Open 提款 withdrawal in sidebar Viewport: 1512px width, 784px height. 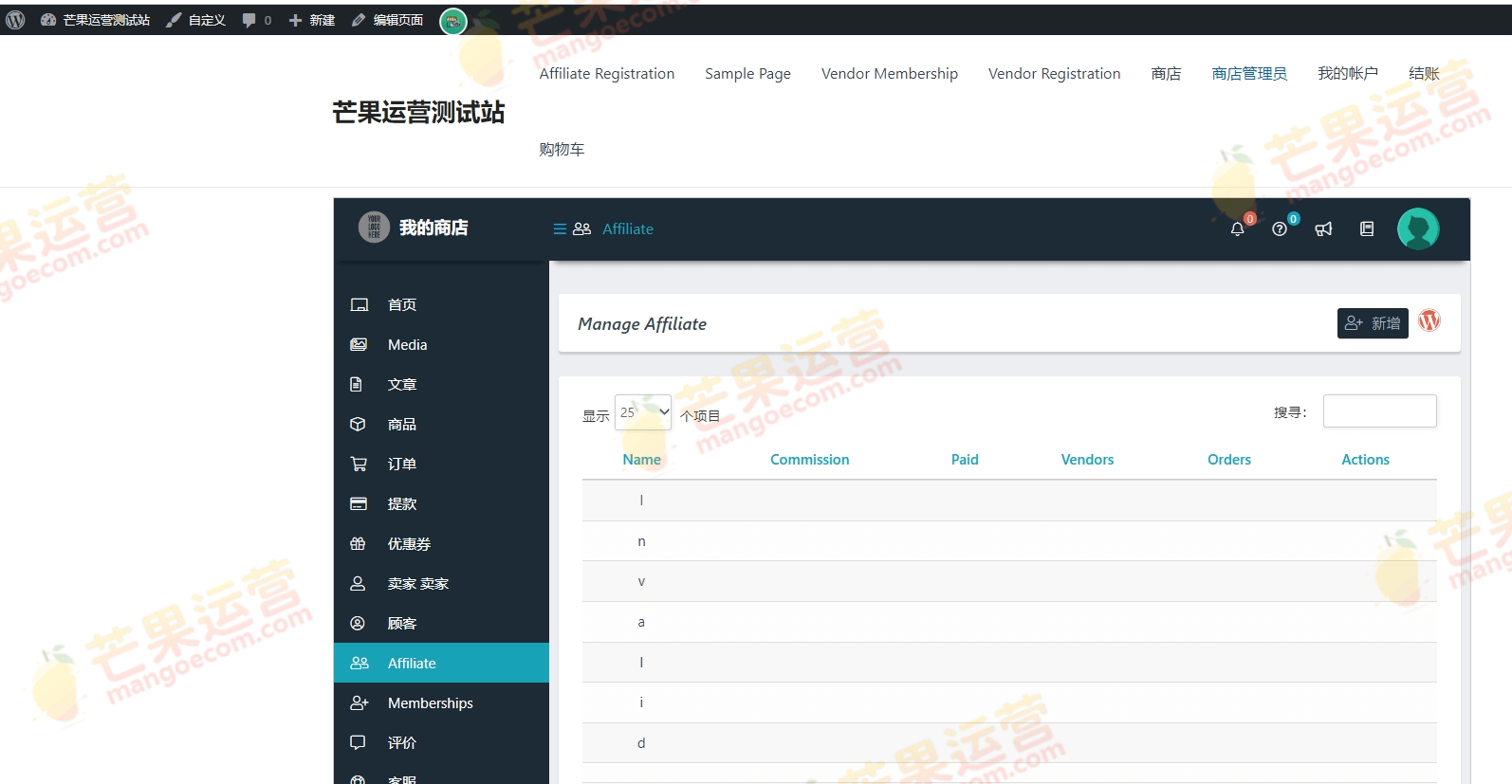[441, 504]
